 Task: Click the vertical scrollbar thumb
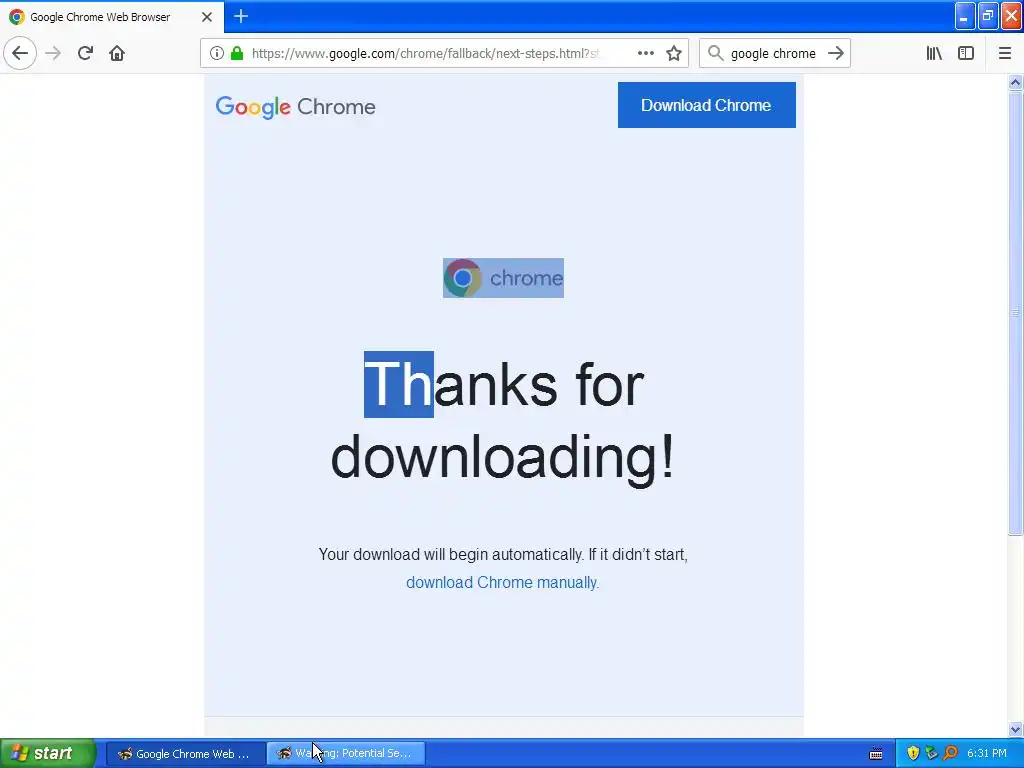tap(1015, 313)
